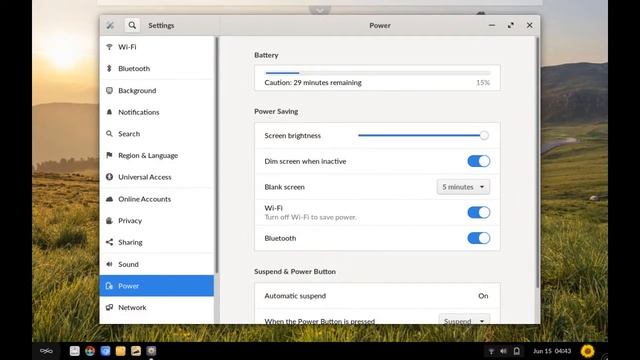
Task: Click the Bluetooth symbol icon in sidebar
Action: 109,69
